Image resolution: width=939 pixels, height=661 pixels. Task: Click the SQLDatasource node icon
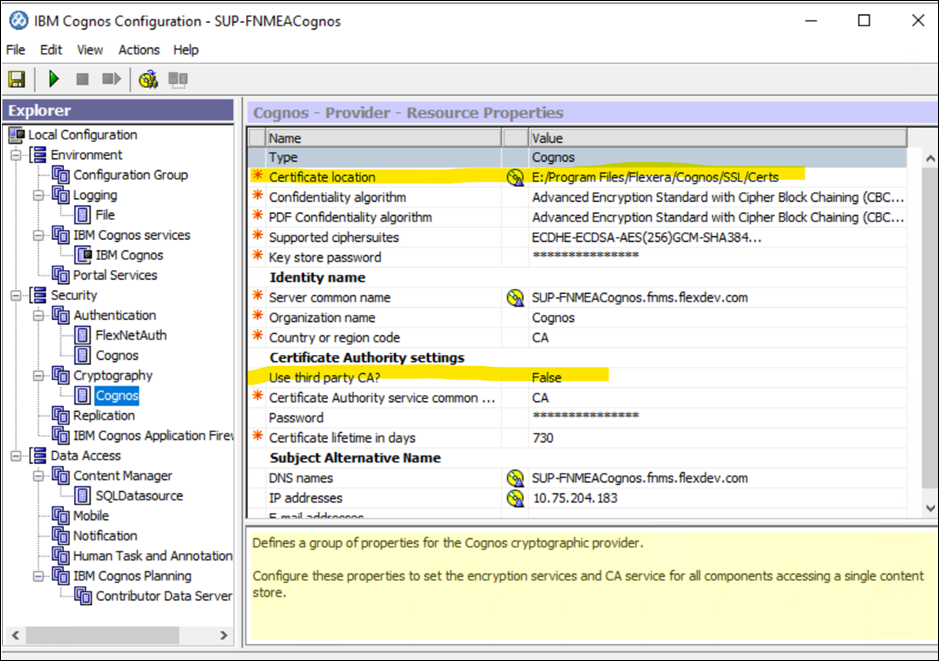pyautogui.click(x=83, y=496)
